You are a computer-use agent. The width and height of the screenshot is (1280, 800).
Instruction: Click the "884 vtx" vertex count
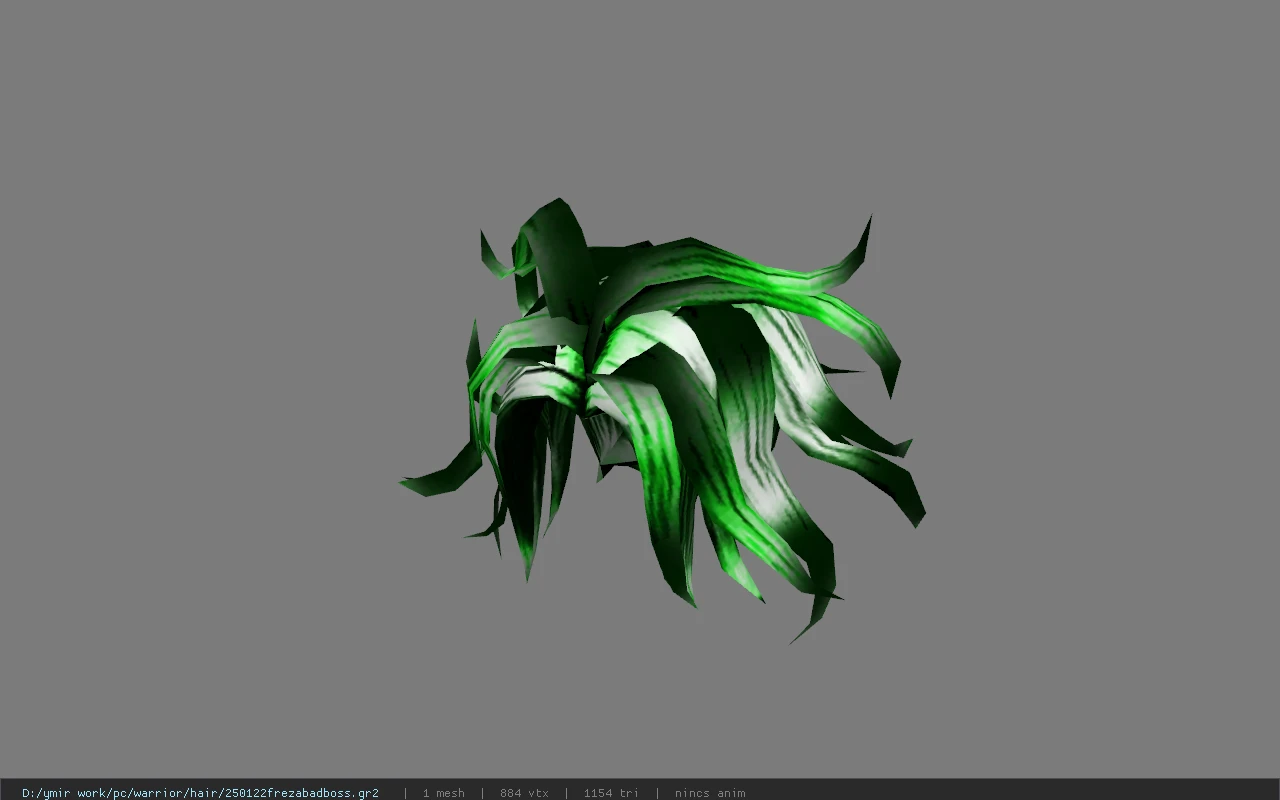coord(524,793)
